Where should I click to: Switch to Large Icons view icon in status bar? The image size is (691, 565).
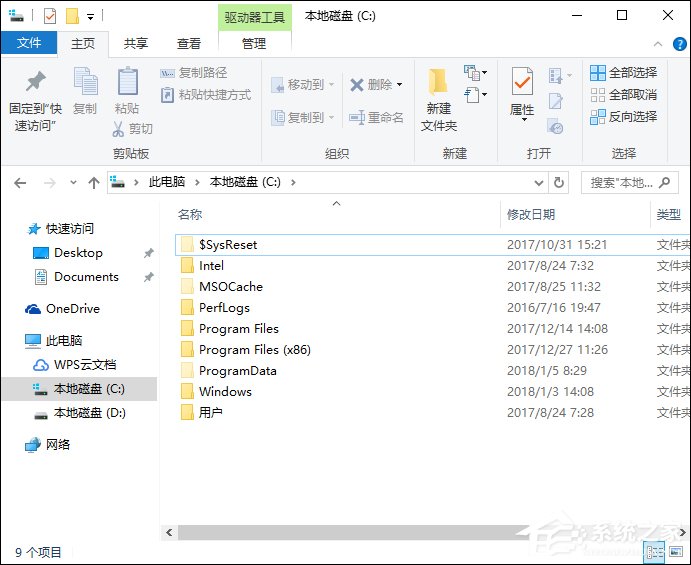click(676, 552)
